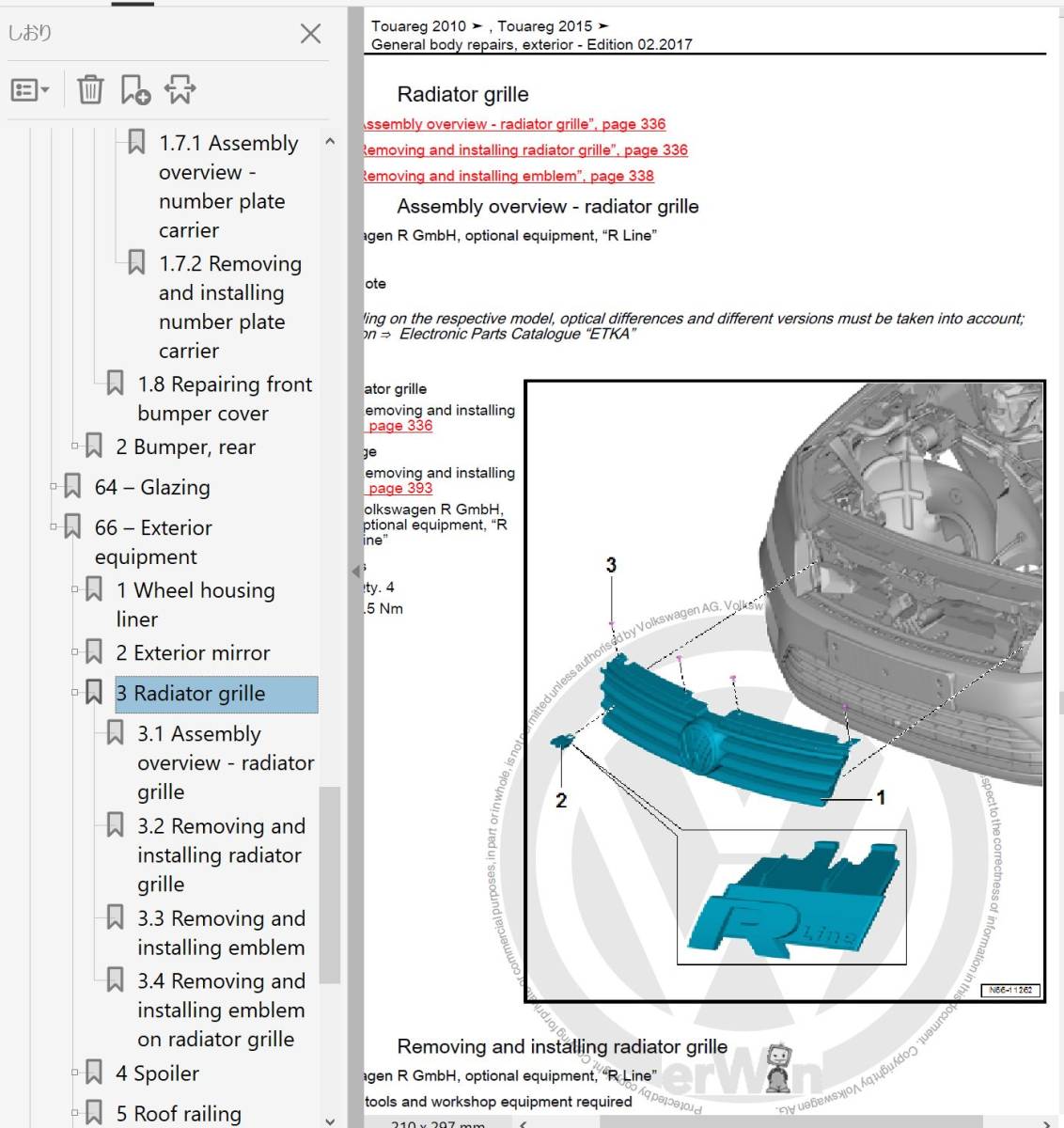Viewport: 1064px width, 1128px height.
Task: Click the find current bookmark icon
Action: (x=180, y=89)
